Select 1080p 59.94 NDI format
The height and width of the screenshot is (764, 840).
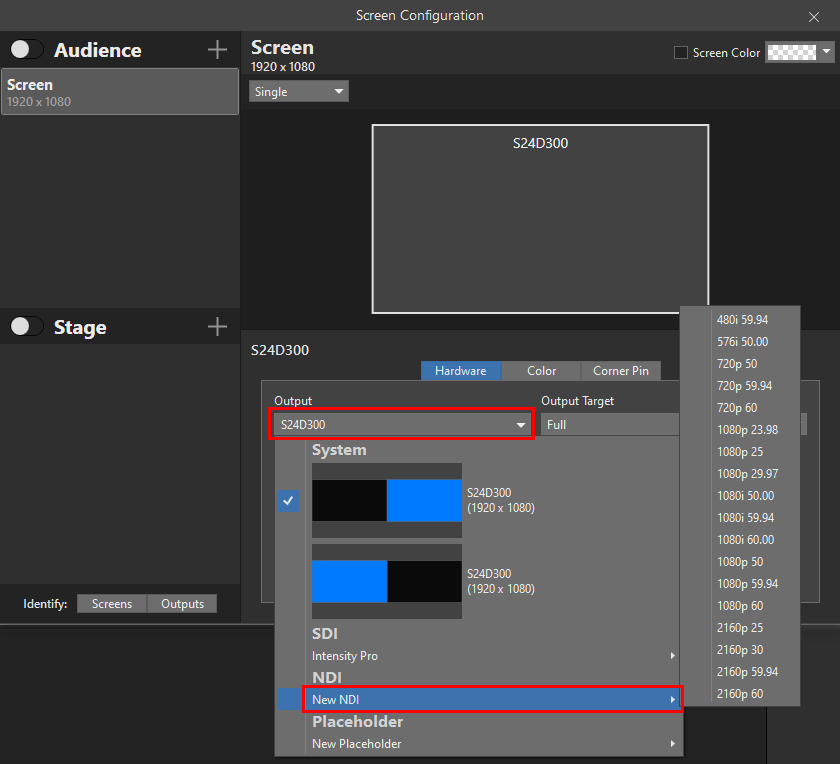[x=747, y=584]
